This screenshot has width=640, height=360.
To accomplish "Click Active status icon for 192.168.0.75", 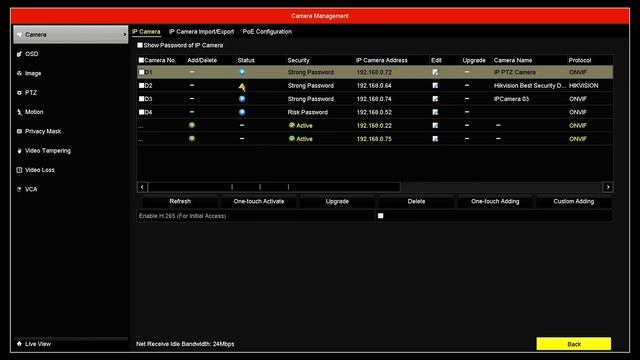I will pos(291,139).
